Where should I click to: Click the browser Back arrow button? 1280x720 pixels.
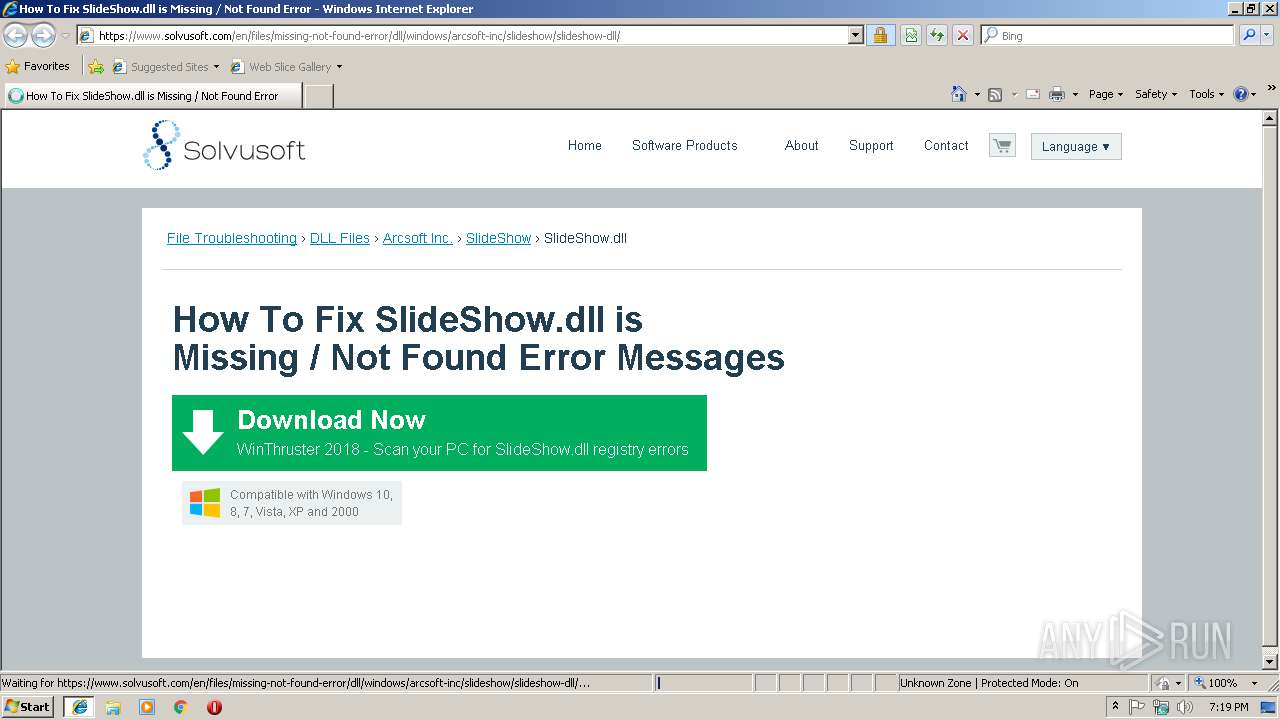15,36
